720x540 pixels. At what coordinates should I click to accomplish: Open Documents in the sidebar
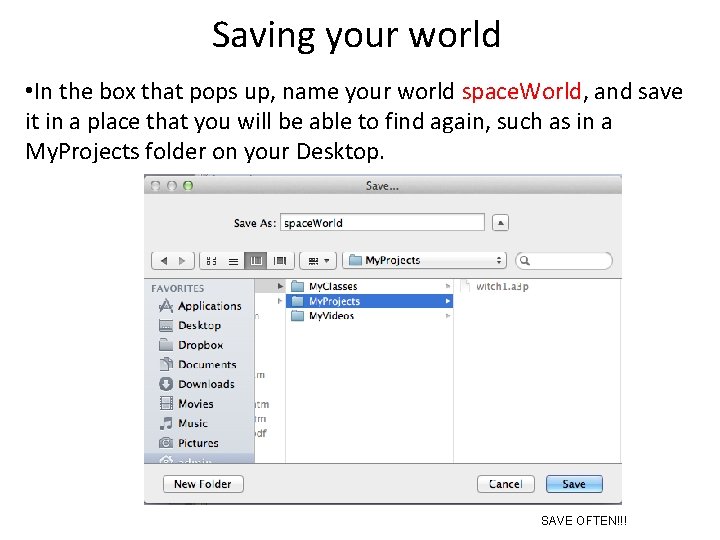(x=198, y=365)
